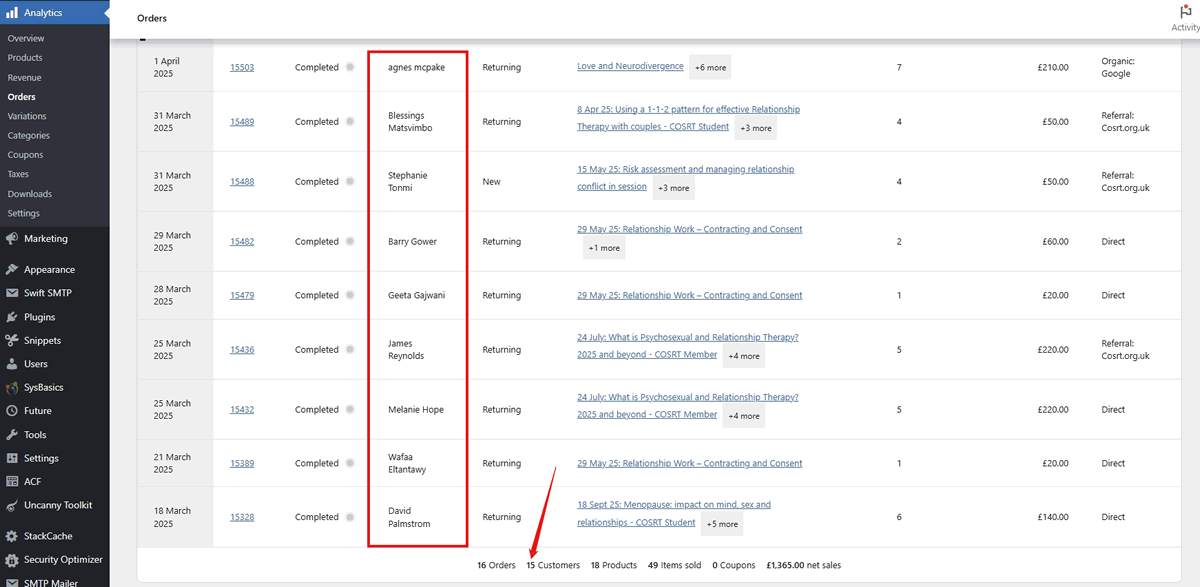This screenshot has width=1200, height=587.
Task: Click status dot for order 15503
Action: click(350, 67)
